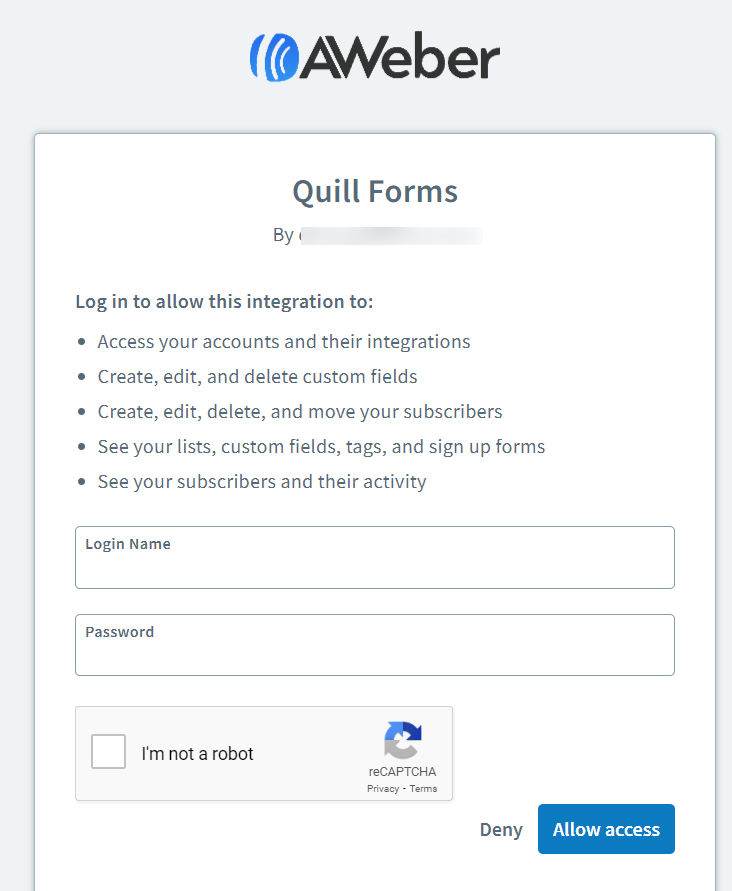
Task: Click the Password field label
Action: [120, 632]
